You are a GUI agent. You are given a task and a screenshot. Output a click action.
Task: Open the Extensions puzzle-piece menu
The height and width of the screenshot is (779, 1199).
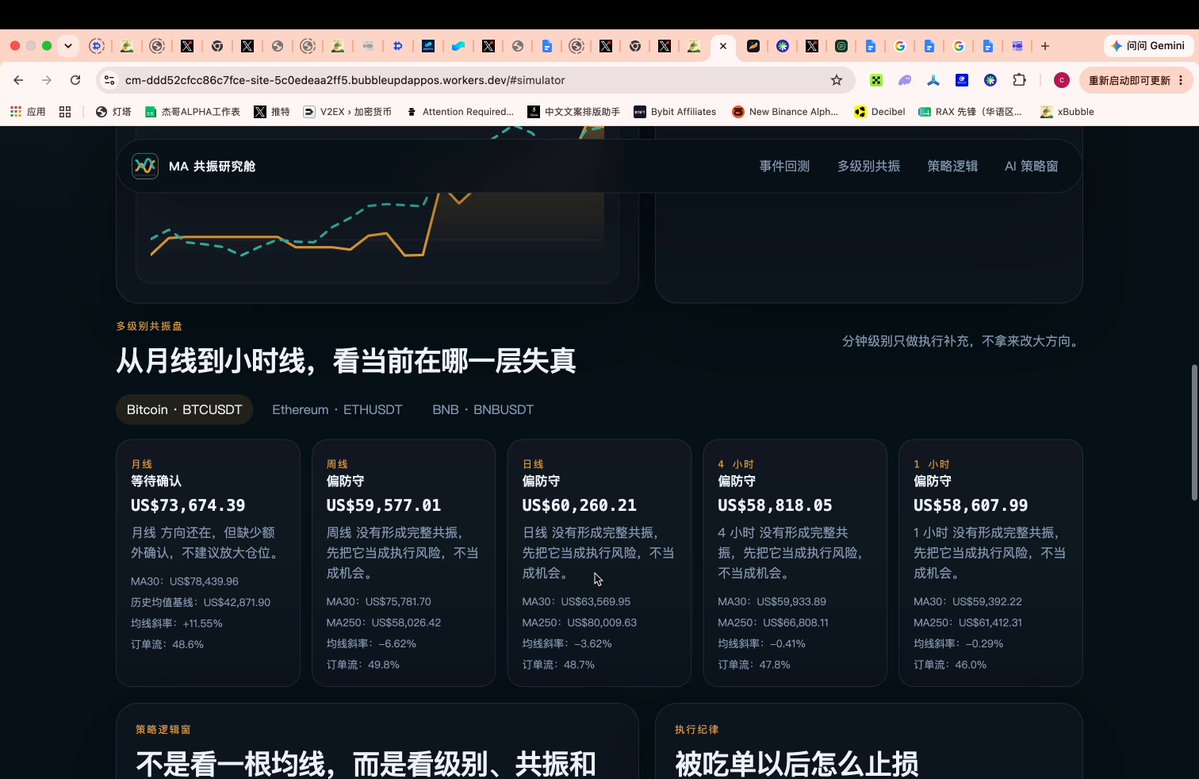[x=1019, y=80]
